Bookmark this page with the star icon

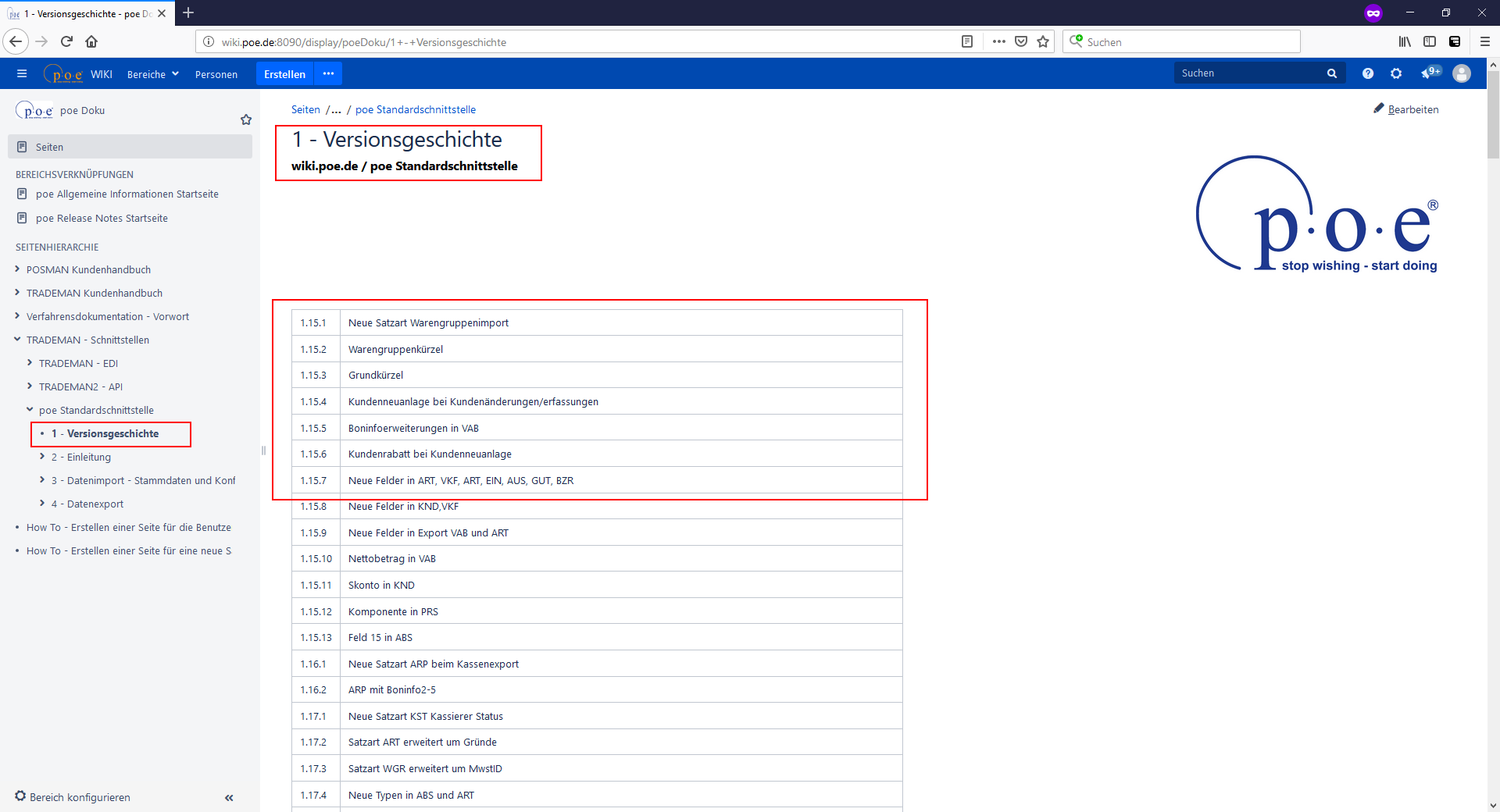point(1043,42)
